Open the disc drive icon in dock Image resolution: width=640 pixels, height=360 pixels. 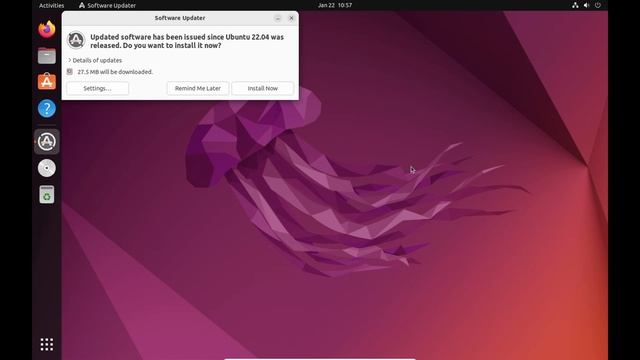click(47, 168)
